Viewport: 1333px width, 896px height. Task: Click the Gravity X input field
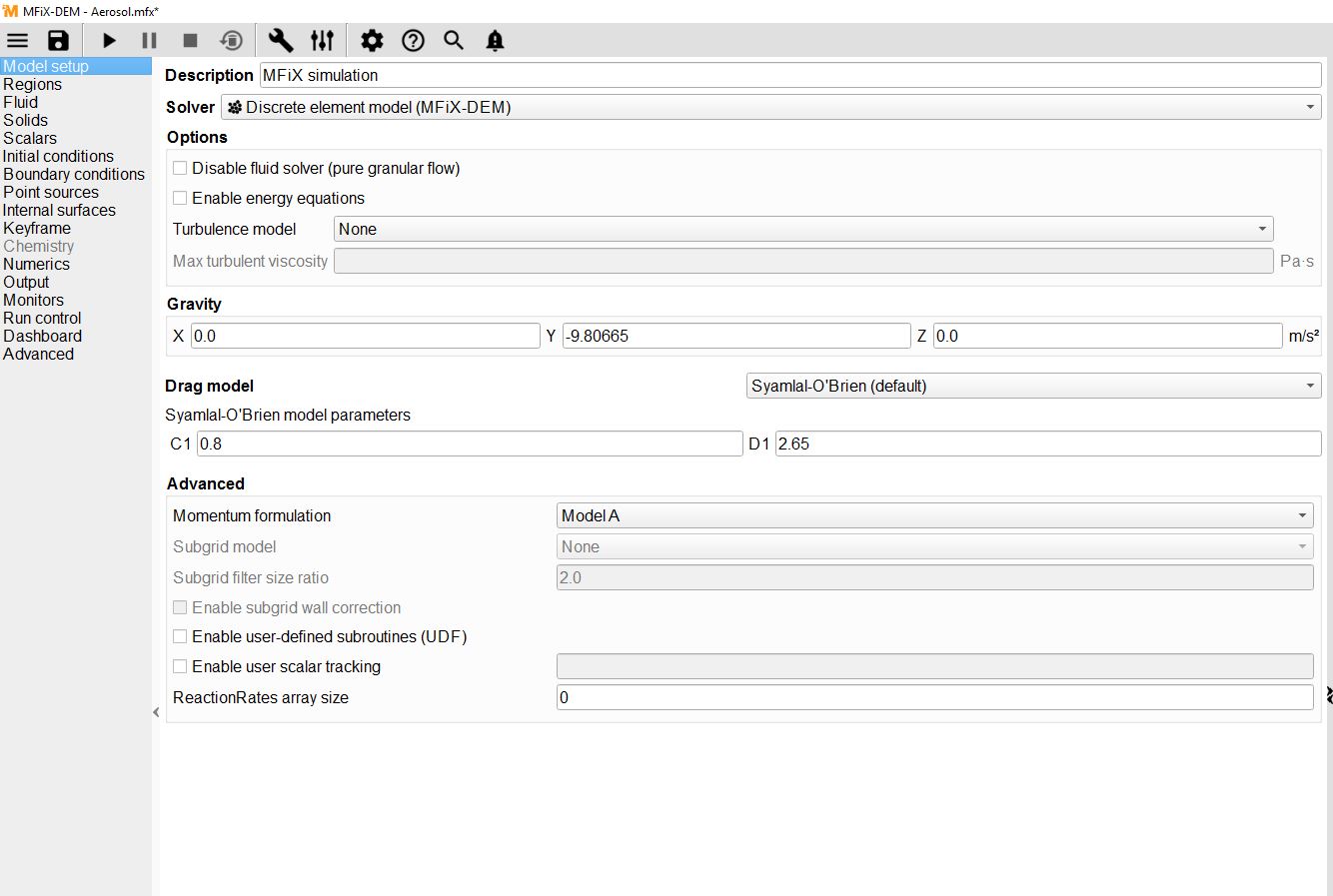(365, 336)
